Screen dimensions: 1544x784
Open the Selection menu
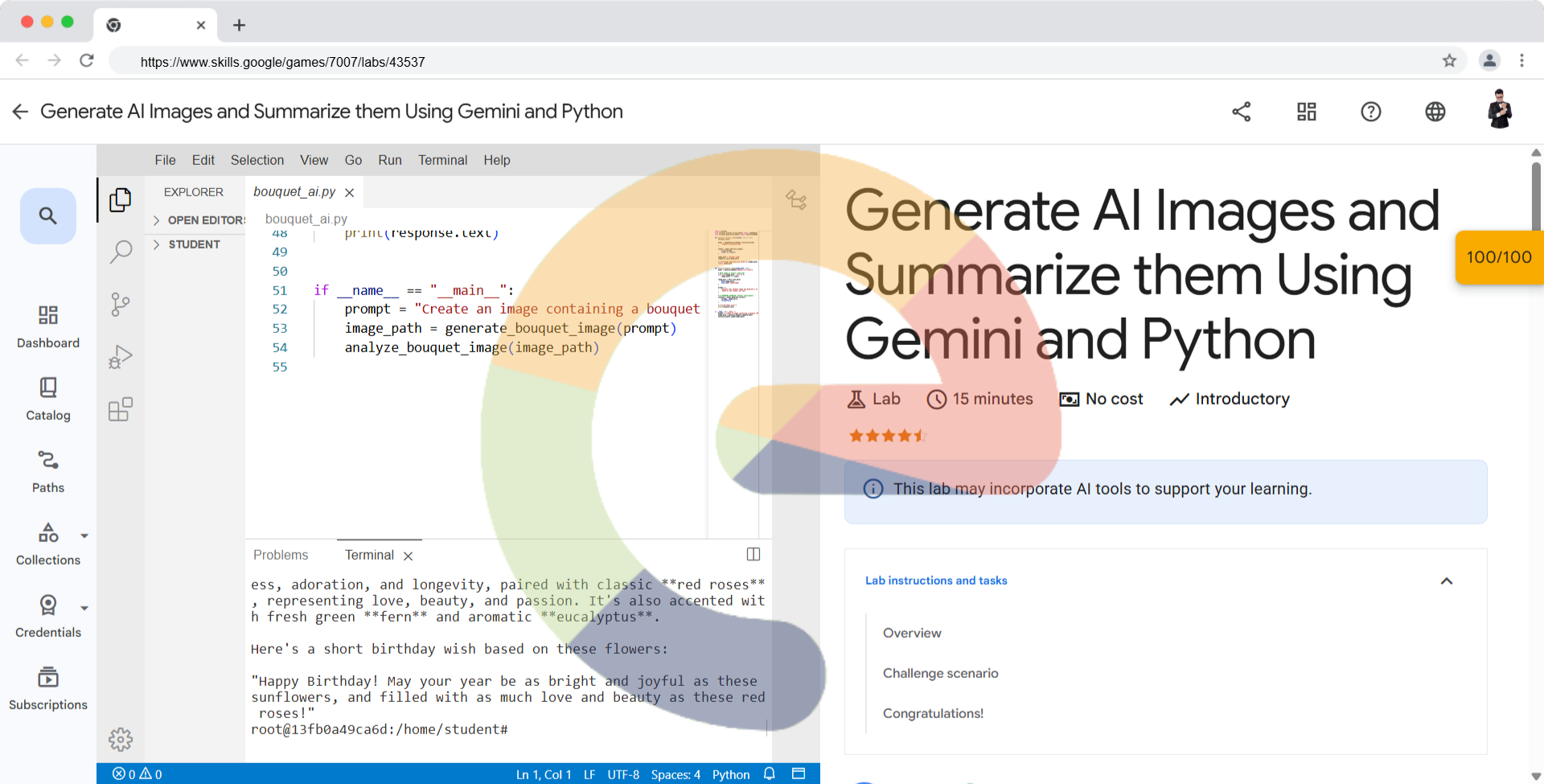[x=257, y=160]
